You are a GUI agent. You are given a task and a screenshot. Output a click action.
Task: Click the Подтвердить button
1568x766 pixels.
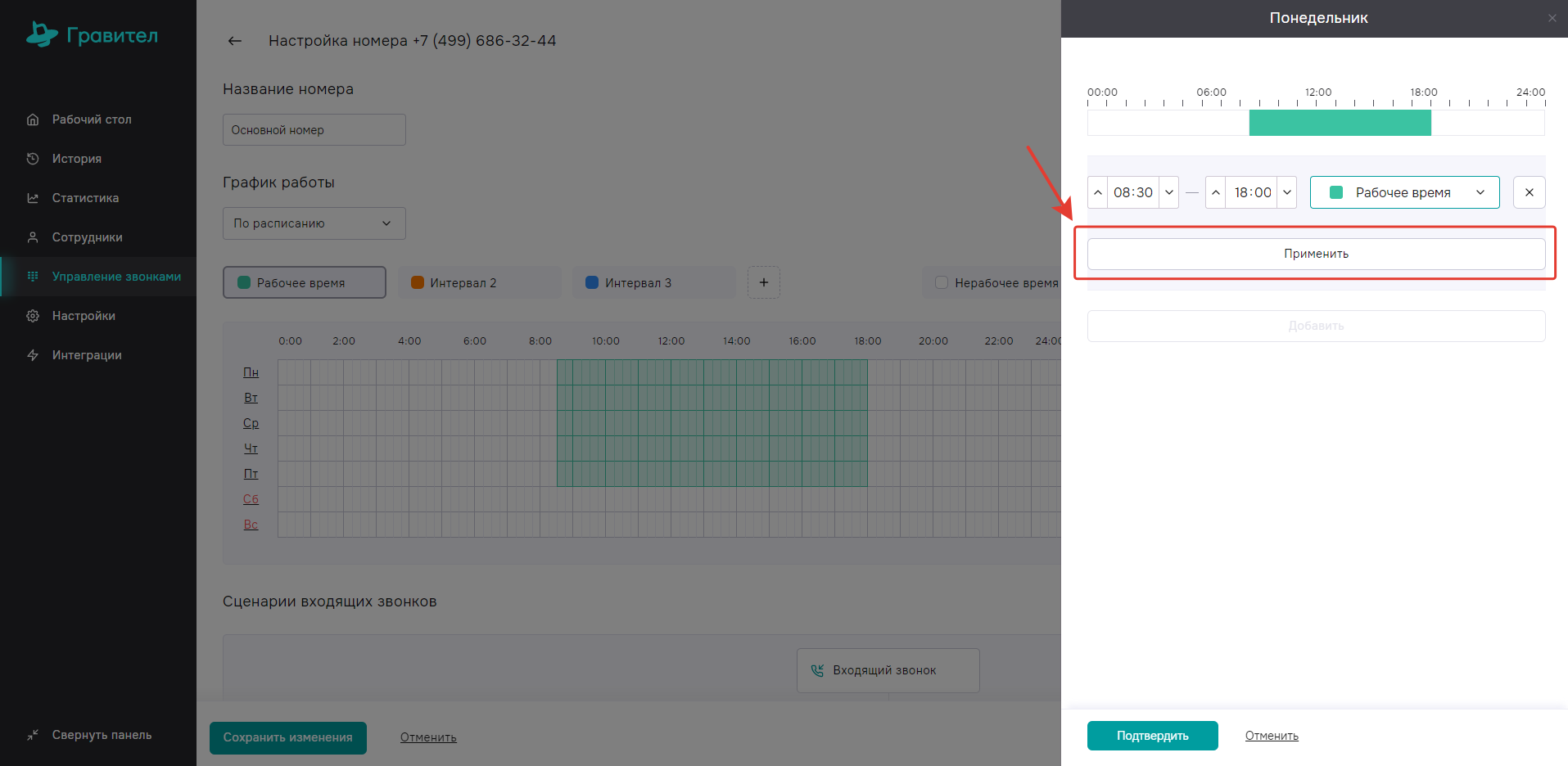(1152, 736)
